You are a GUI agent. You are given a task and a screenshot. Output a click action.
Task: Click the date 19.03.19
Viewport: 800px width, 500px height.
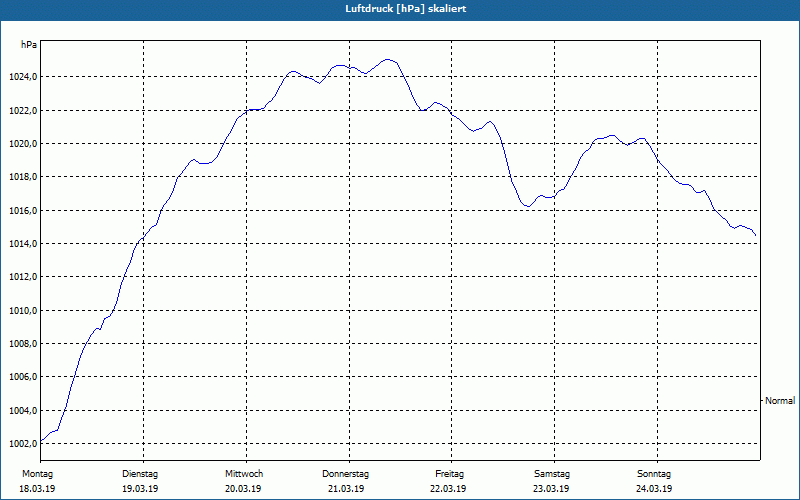(x=140, y=489)
